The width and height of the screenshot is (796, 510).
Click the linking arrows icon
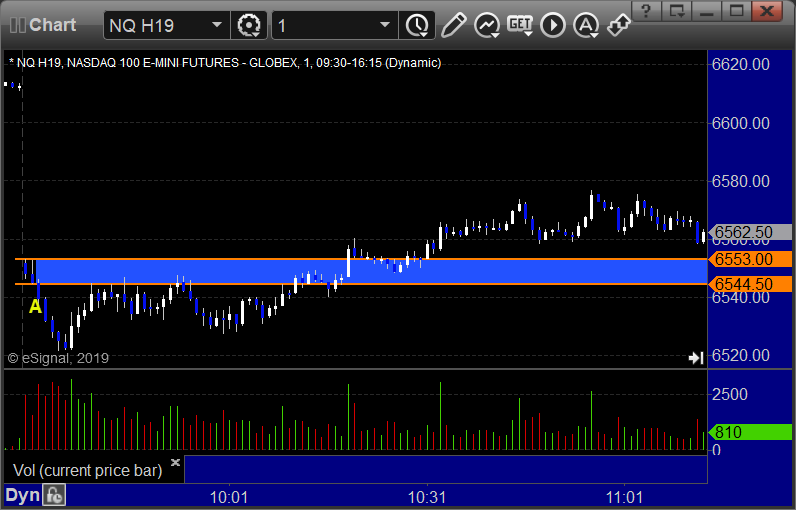(x=618, y=25)
